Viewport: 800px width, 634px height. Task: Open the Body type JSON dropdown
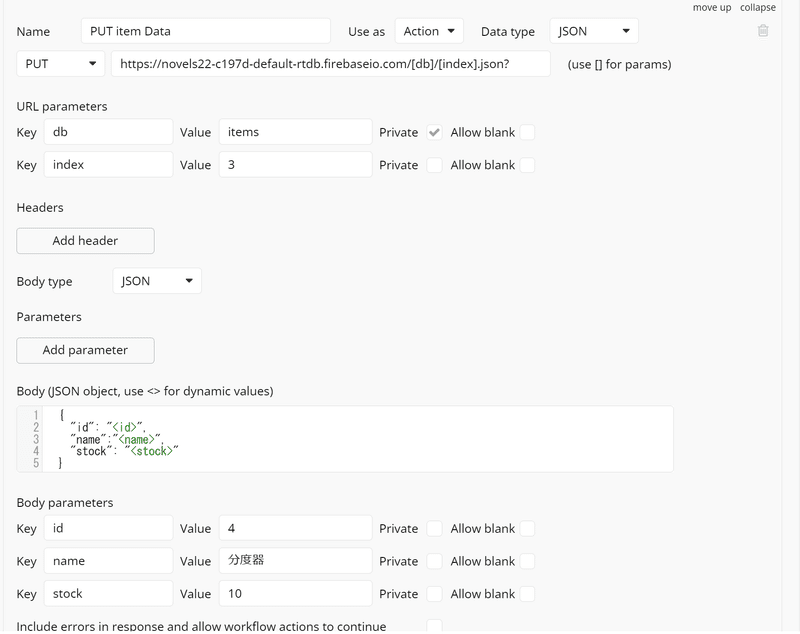[x=157, y=281]
